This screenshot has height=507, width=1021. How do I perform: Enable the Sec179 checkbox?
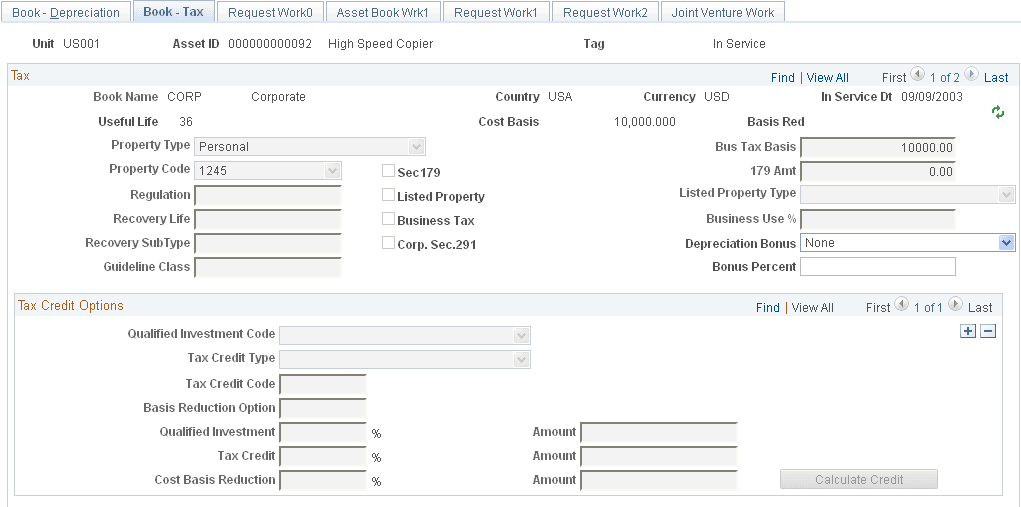388,171
